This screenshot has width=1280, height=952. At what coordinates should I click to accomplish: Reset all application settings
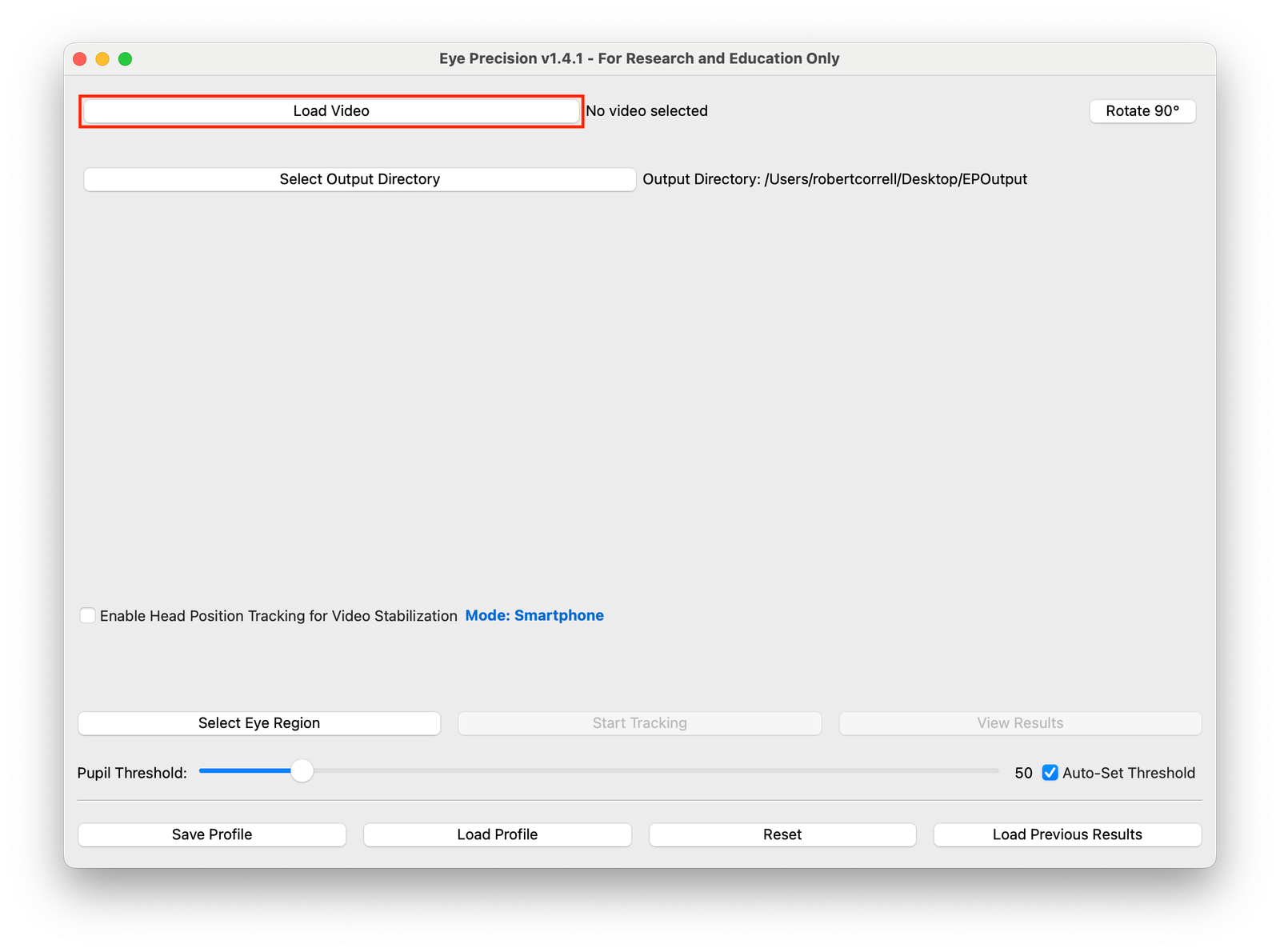(x=782, y=834)
